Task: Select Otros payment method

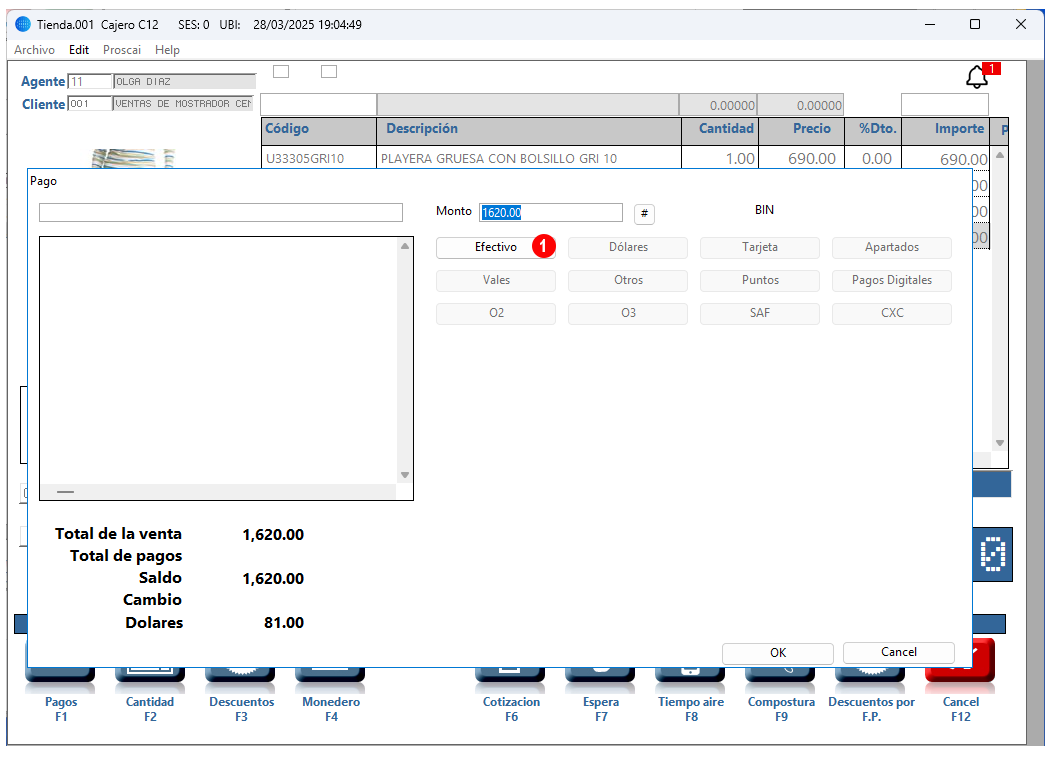Action: click(x=628, y=280)
